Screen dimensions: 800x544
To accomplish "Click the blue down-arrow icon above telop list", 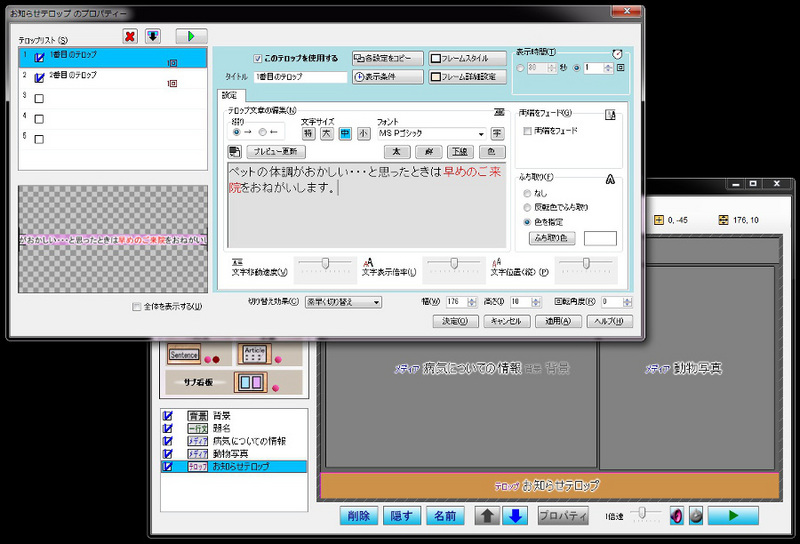I will pos(153,36).
